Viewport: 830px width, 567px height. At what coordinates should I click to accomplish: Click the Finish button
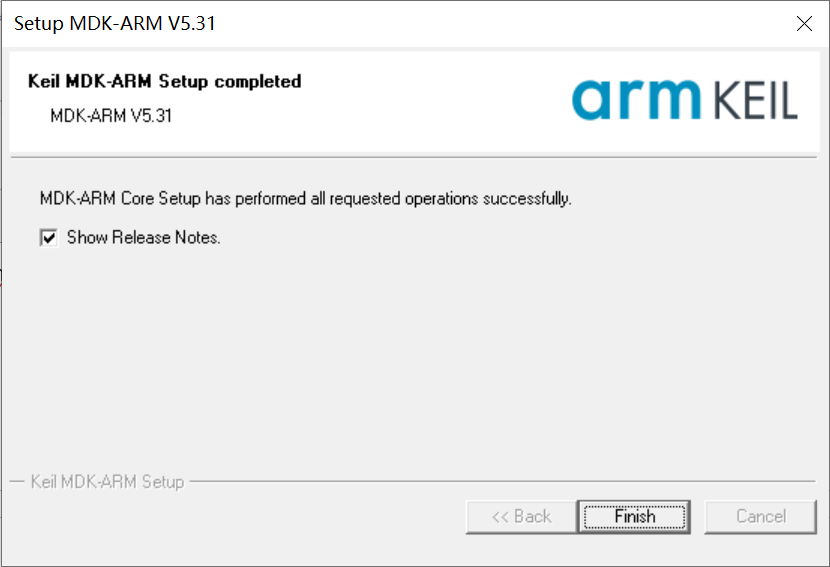pyautogui.click(x=634, y=517)
